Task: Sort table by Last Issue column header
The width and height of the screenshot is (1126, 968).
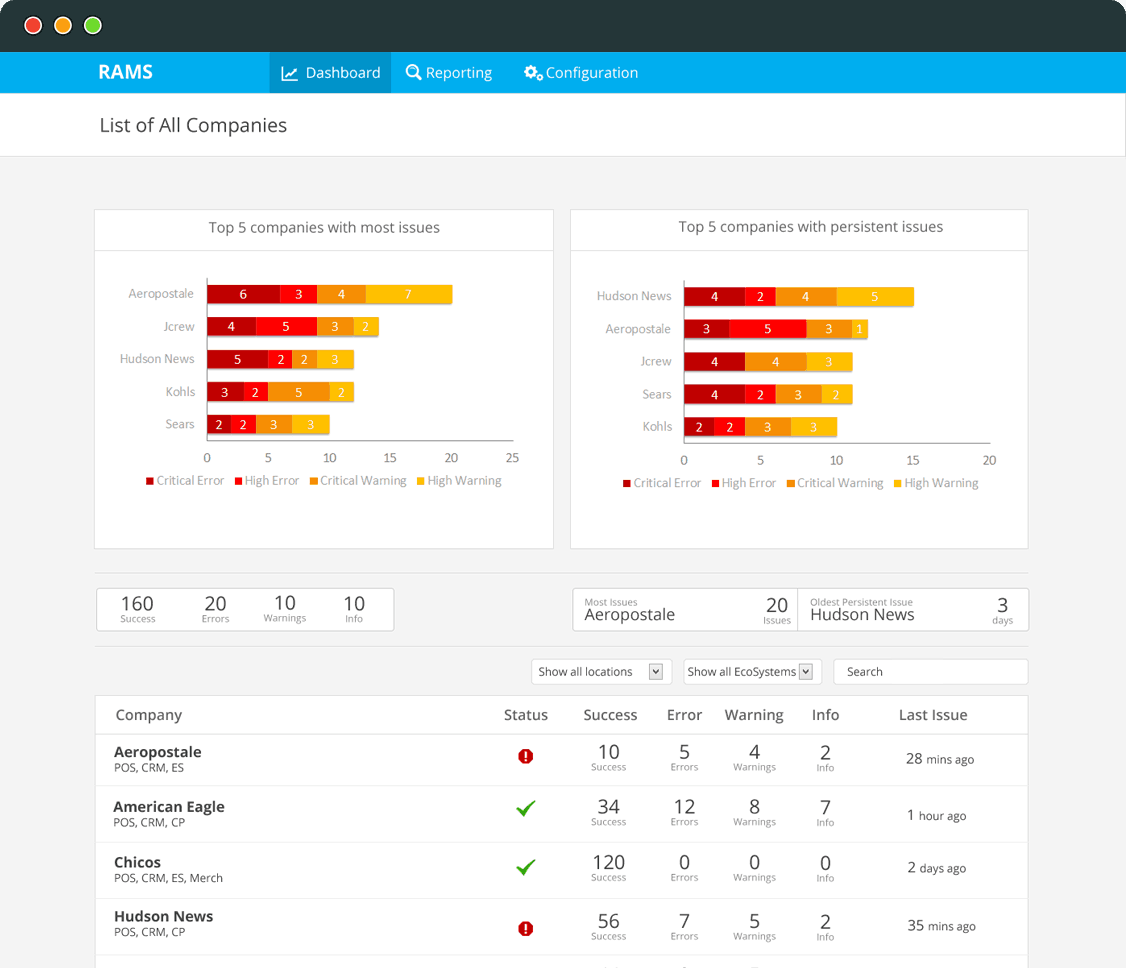Action: pyautogui.click(x=933, y=715)
